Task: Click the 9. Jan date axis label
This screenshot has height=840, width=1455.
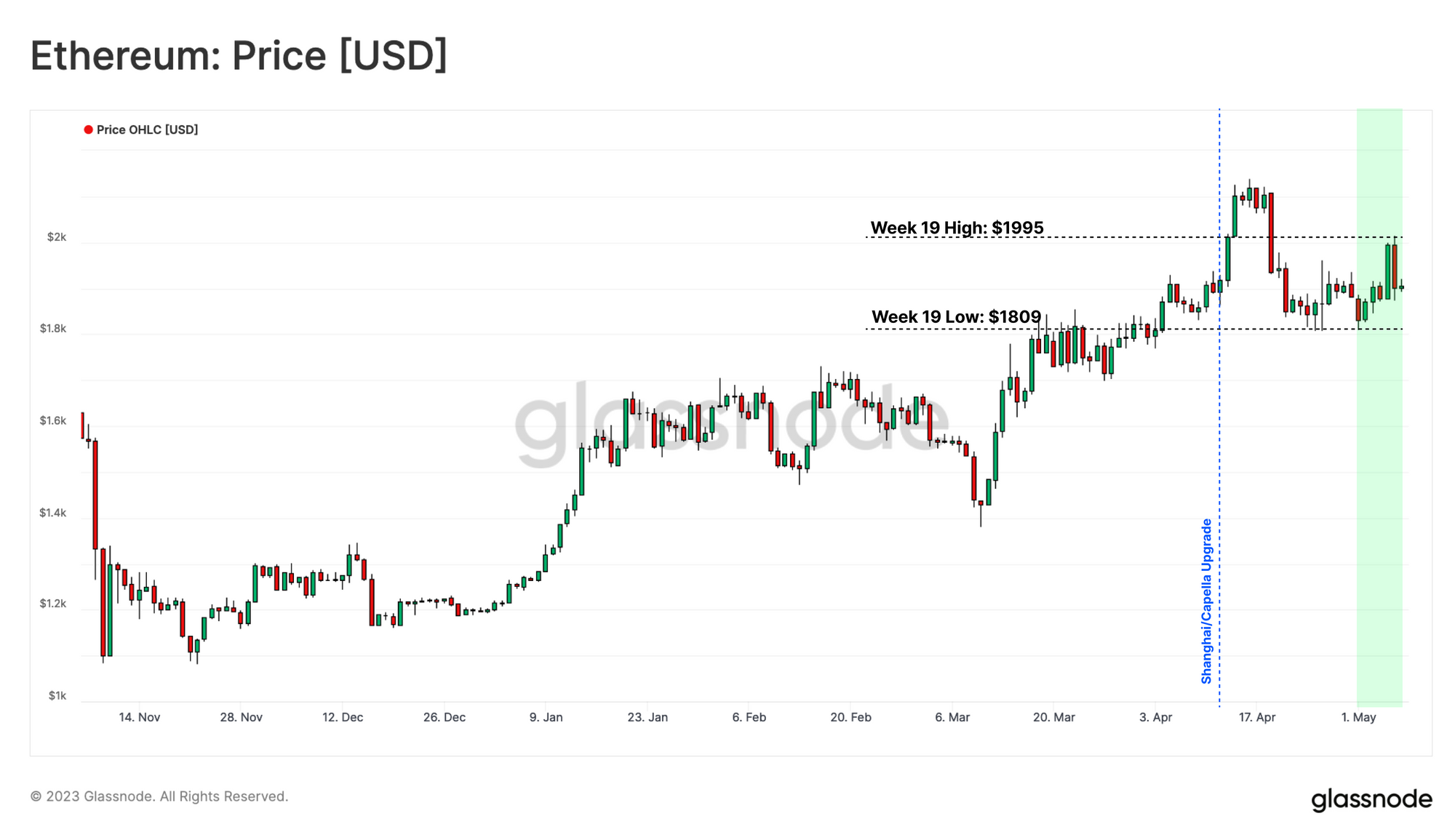Action: point(546,717)
